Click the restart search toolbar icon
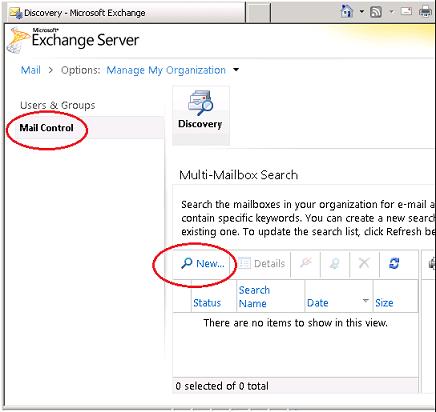The height and width of the screenshot is (412, 436). pyautogui.click(x=335, y=264)
